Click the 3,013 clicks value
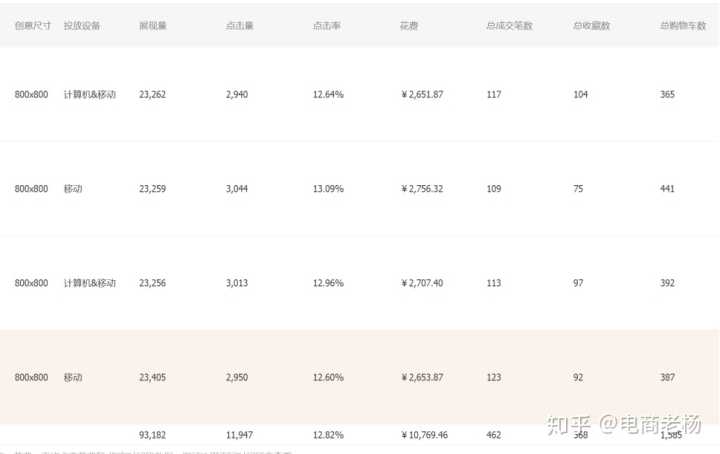 pyautogui.click(x=241, y=283)
